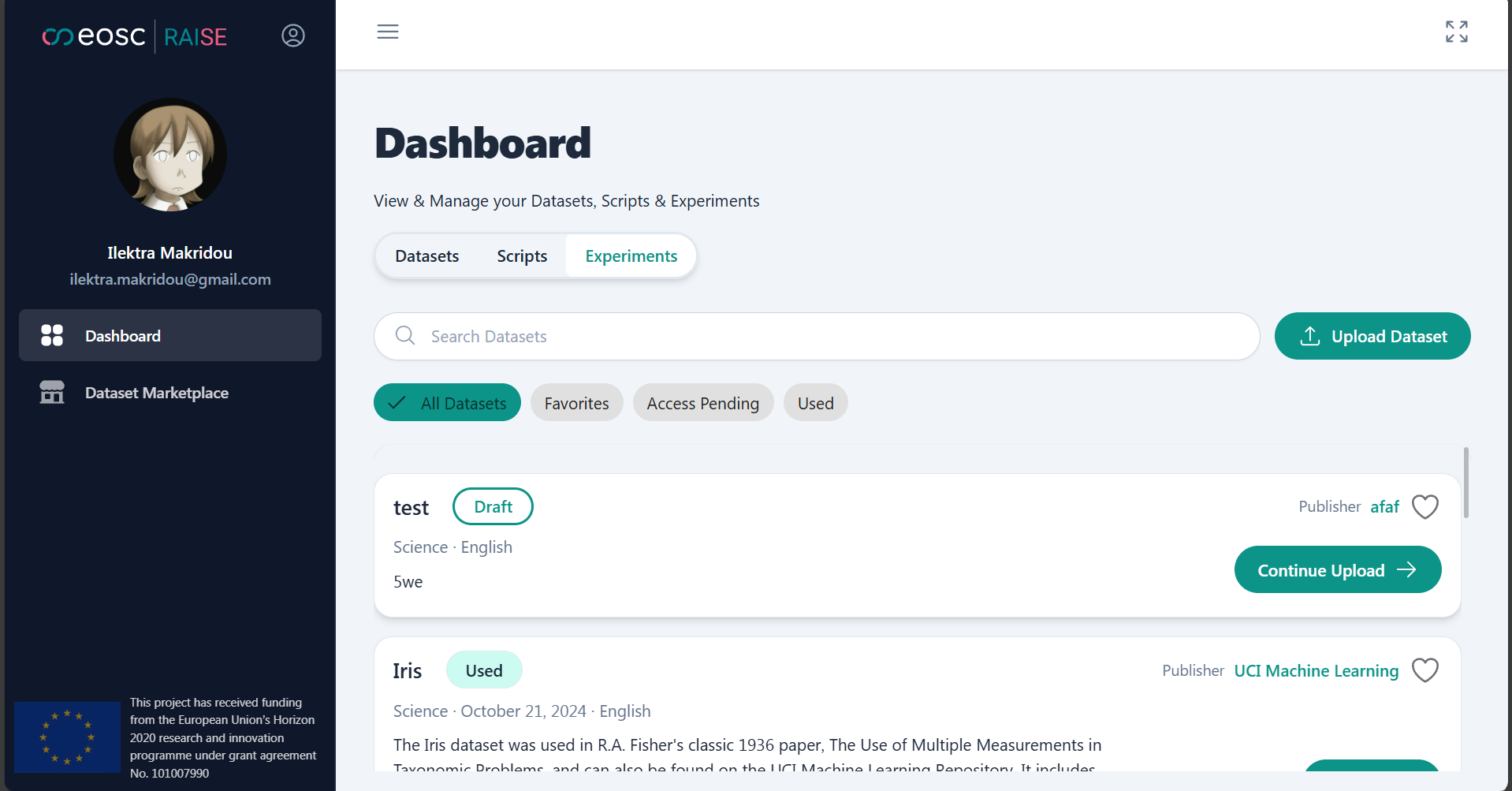
Task: Open the hamburger menu icon
Action: [x=387, y=32]
